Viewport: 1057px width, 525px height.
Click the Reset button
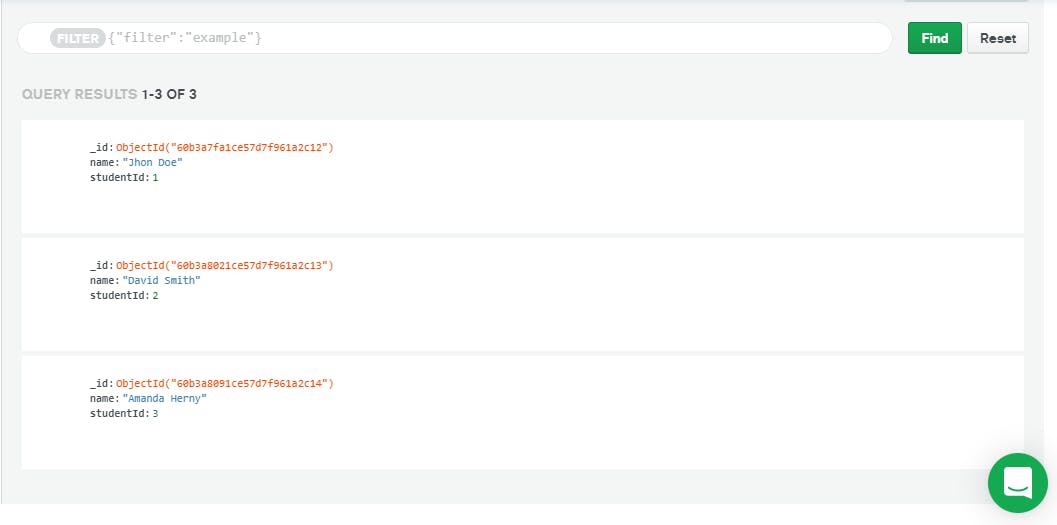coord(998,38)
